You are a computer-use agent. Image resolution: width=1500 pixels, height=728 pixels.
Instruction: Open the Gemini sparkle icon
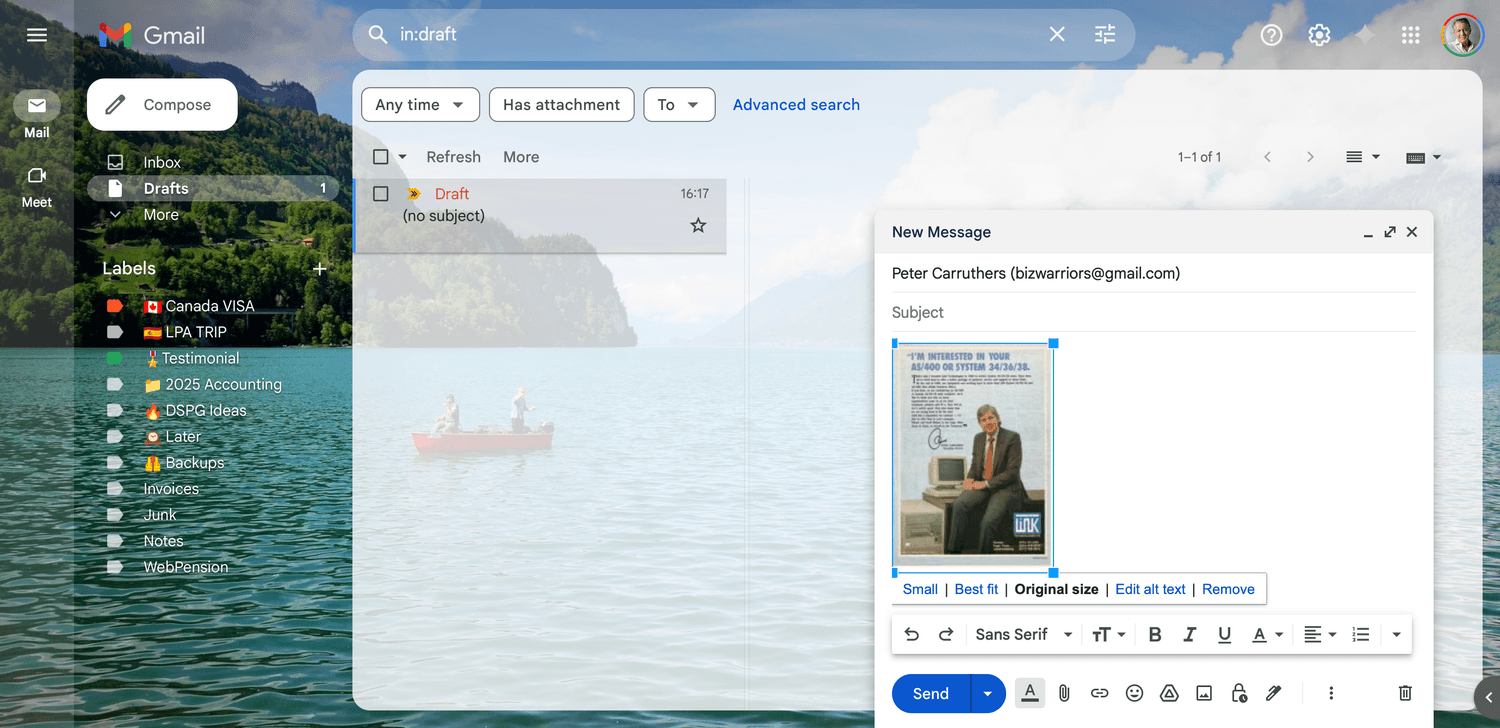pos(1365,35)
